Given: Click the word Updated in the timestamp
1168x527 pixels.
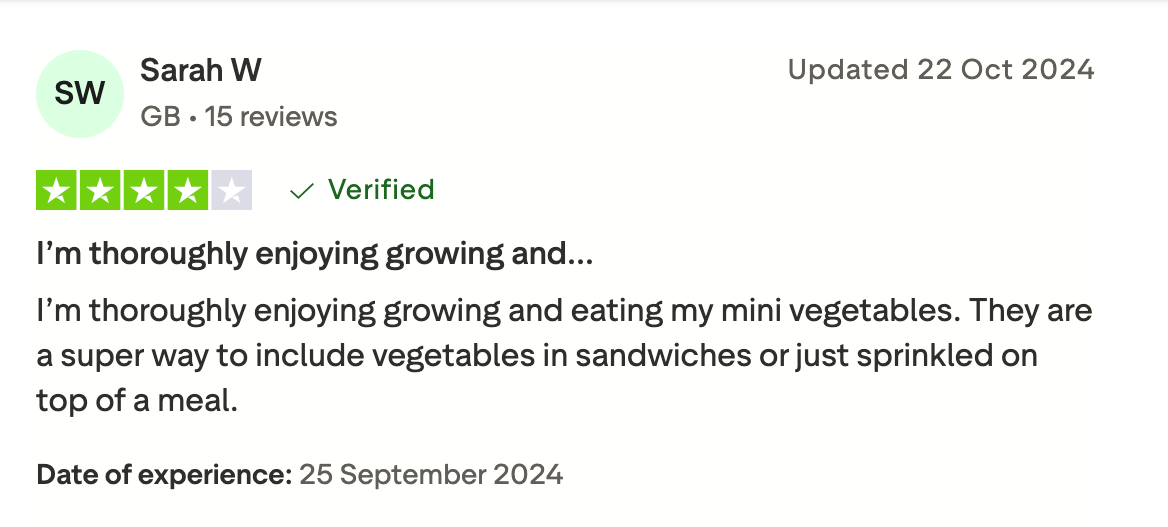Looking at the screenshot, I should [847, 70].
